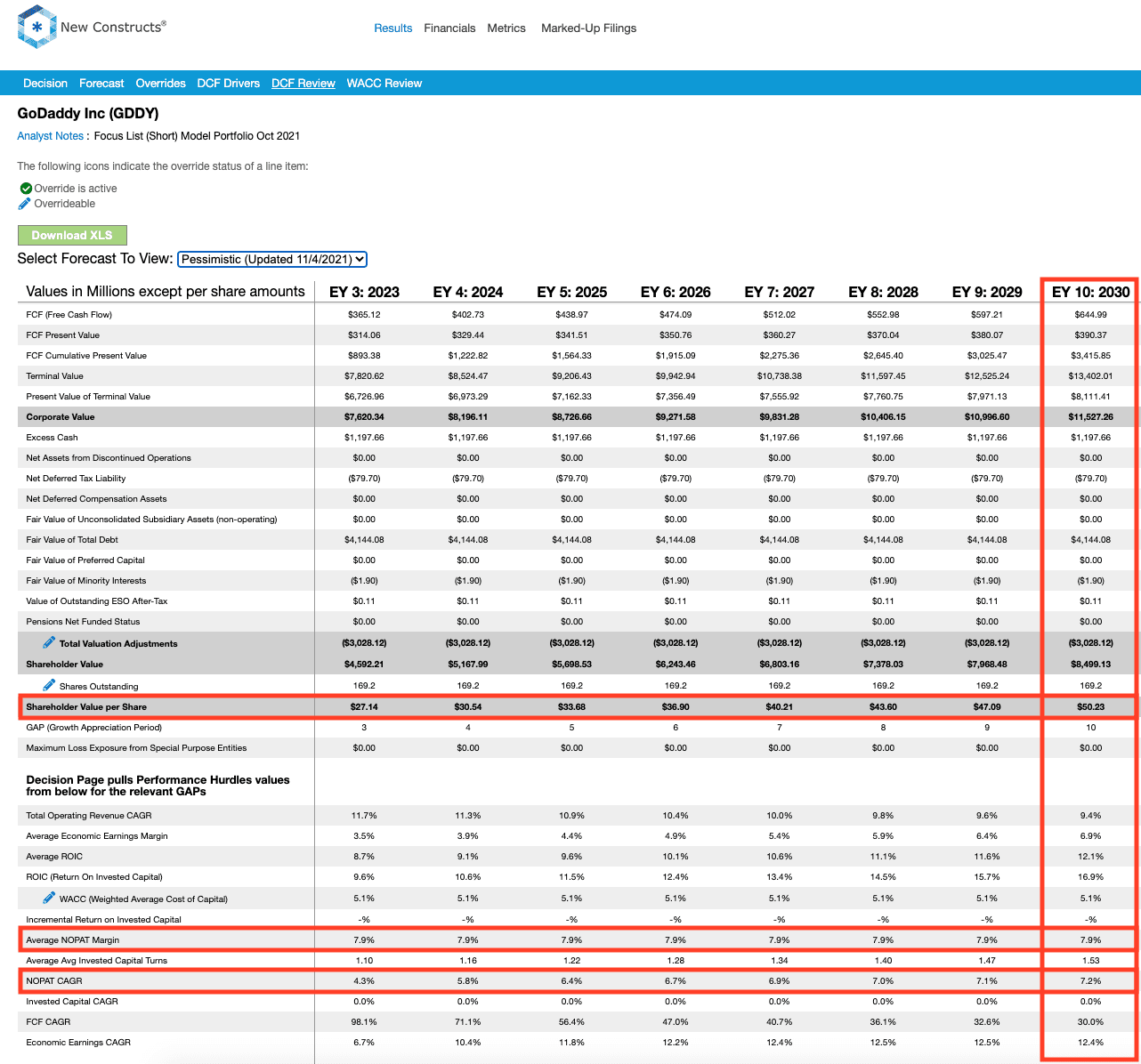1141x1064 pixels.
Task: Click pencil icon beside WACC row
Action: point(49,898)
